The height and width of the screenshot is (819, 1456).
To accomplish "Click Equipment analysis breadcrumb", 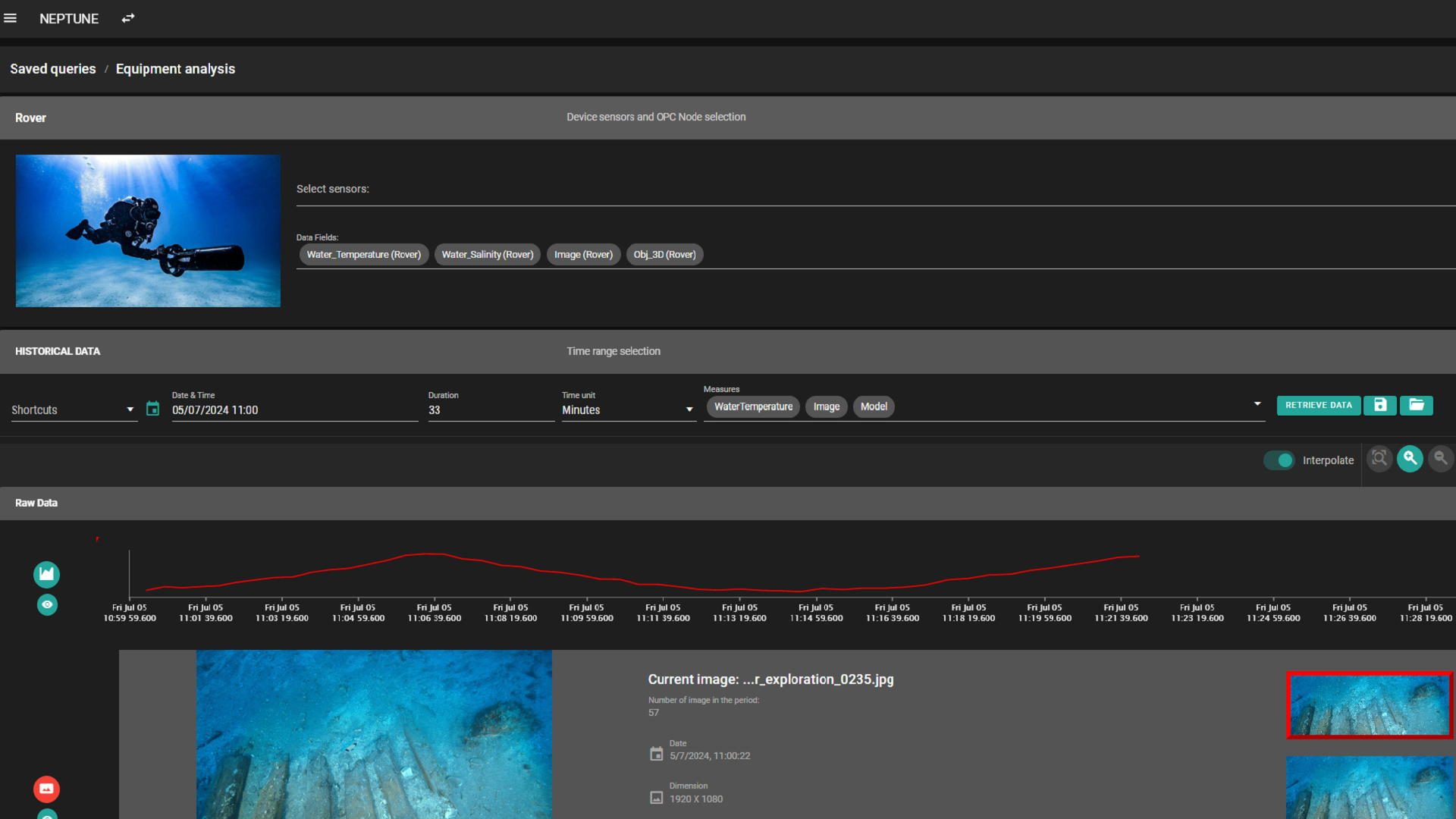I will (175, 69).
